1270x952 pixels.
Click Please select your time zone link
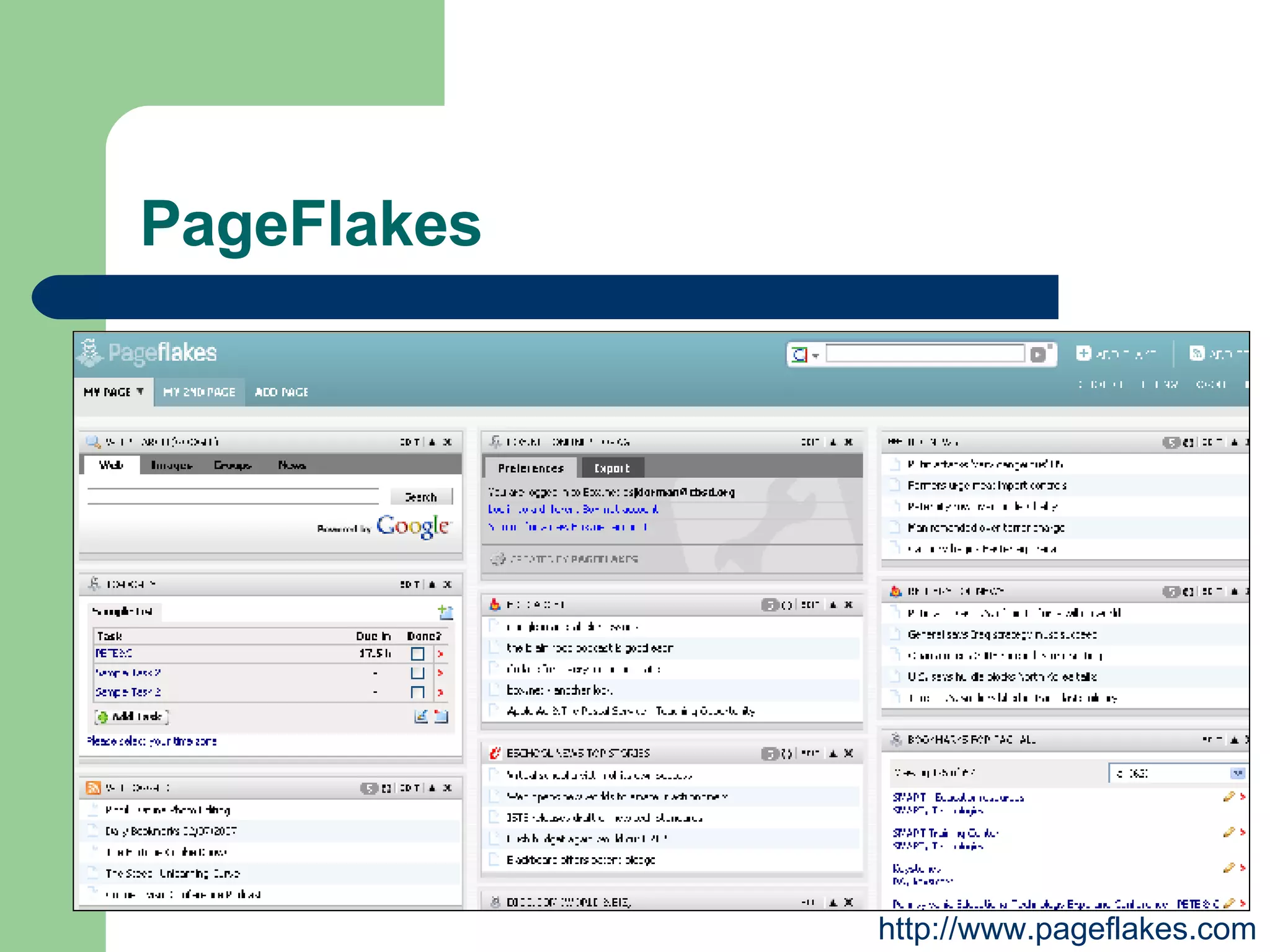152,741
